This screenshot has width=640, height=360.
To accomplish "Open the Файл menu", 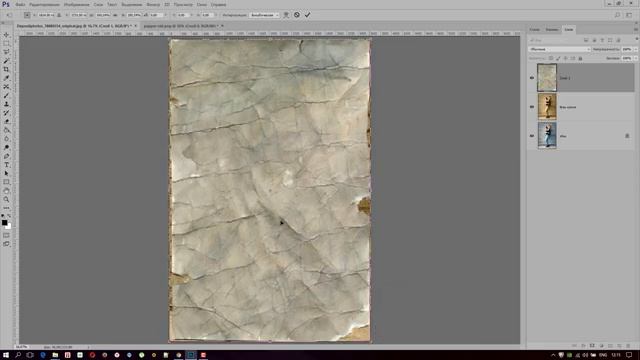I will (x=20, y=4).
